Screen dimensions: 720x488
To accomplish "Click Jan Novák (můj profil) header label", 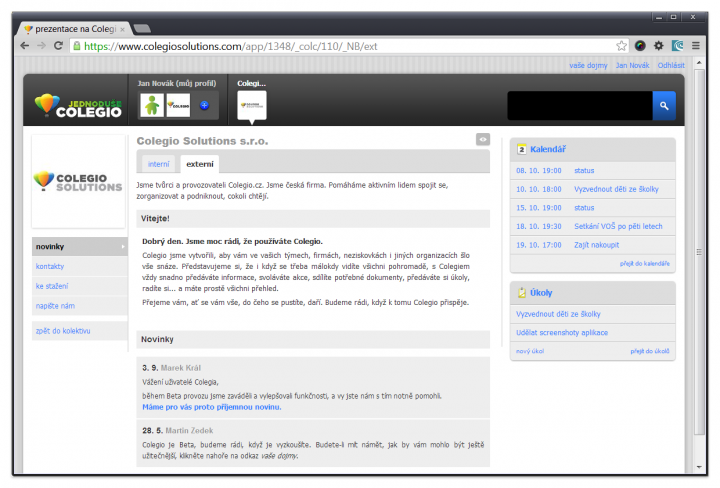I will coord(176,83).
